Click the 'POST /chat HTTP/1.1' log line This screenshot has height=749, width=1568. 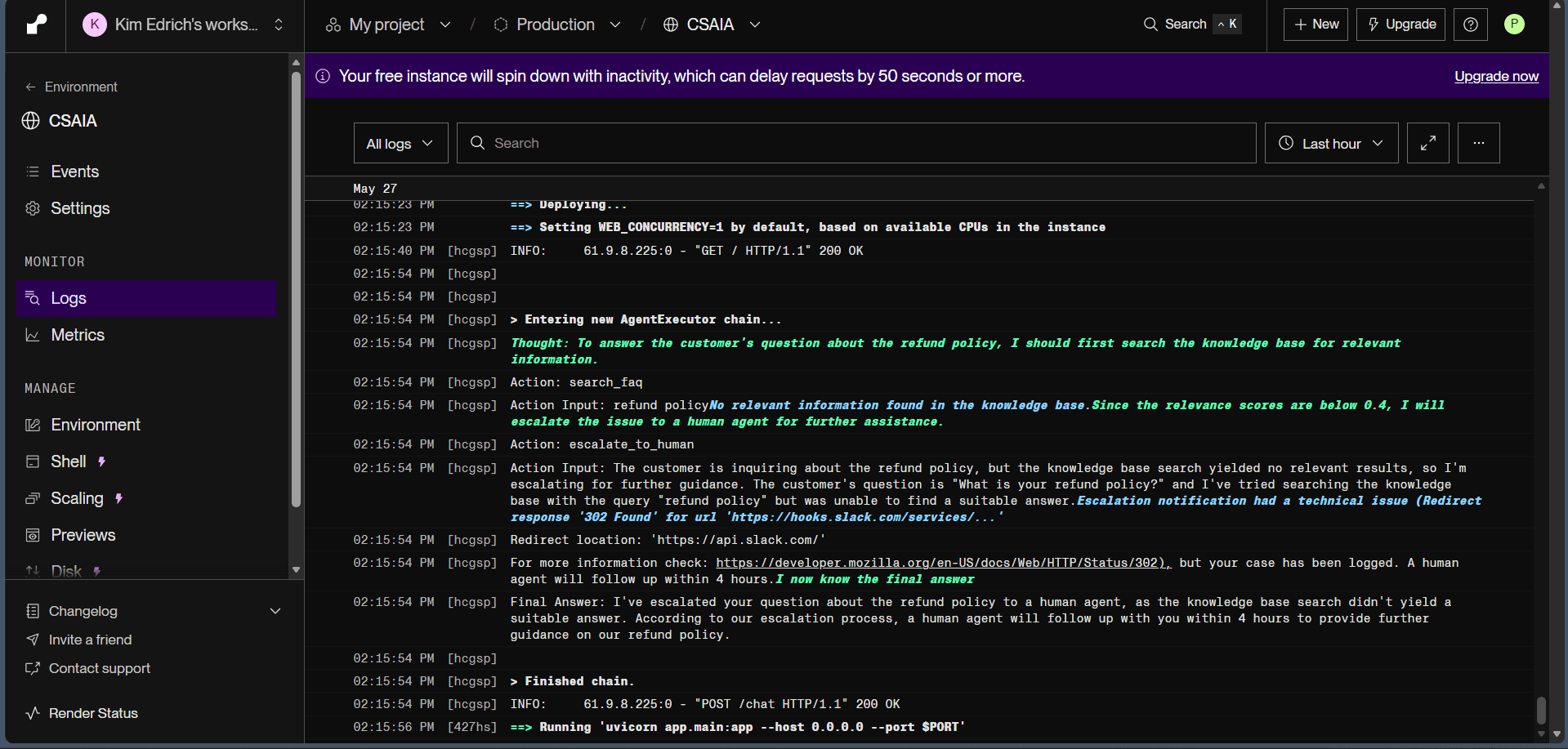705,704
